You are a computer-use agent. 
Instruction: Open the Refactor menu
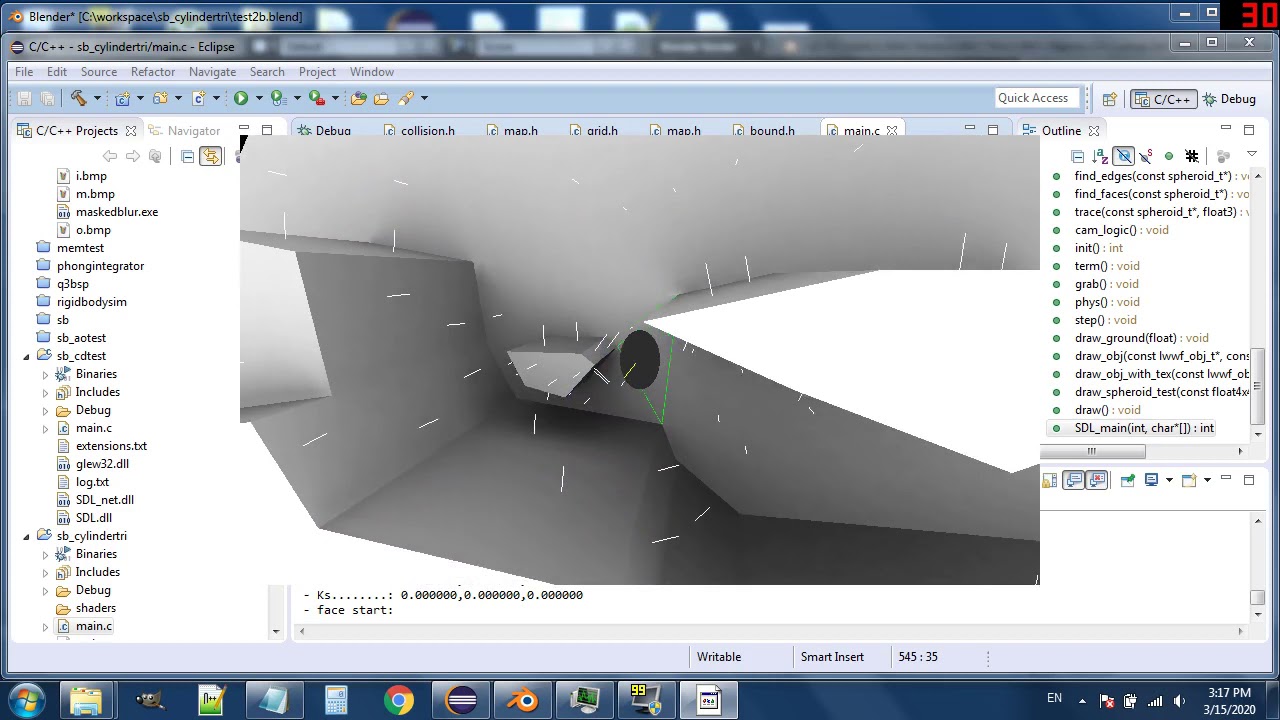click(x=153, y=72)
